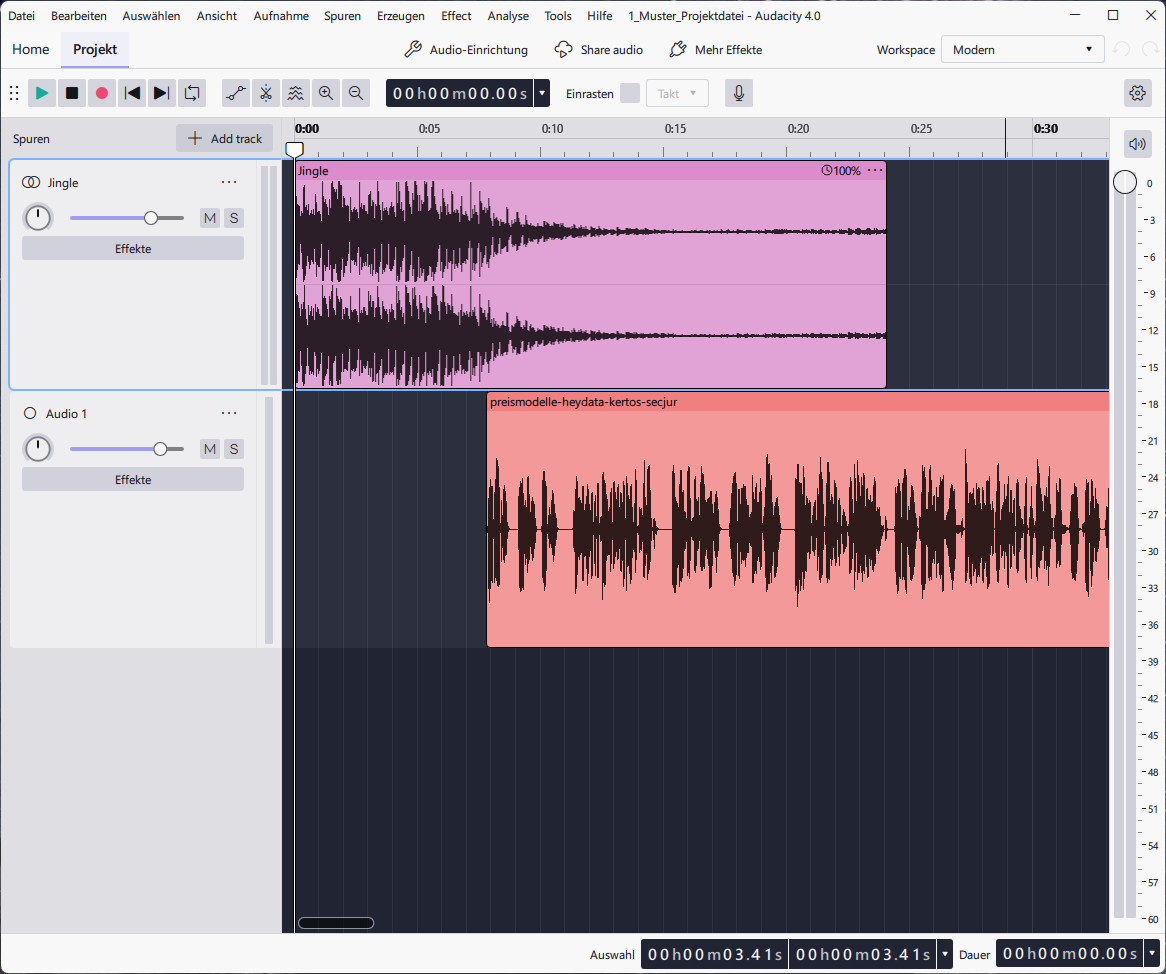Start recording with the red Record button
The image size is (1166, 974).
tap(102, 93)
